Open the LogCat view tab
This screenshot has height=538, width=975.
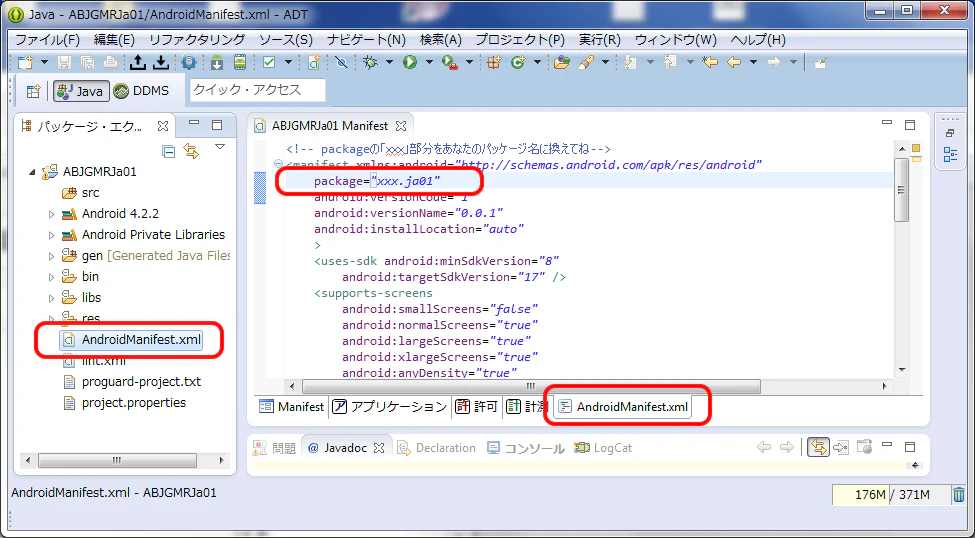603,448
